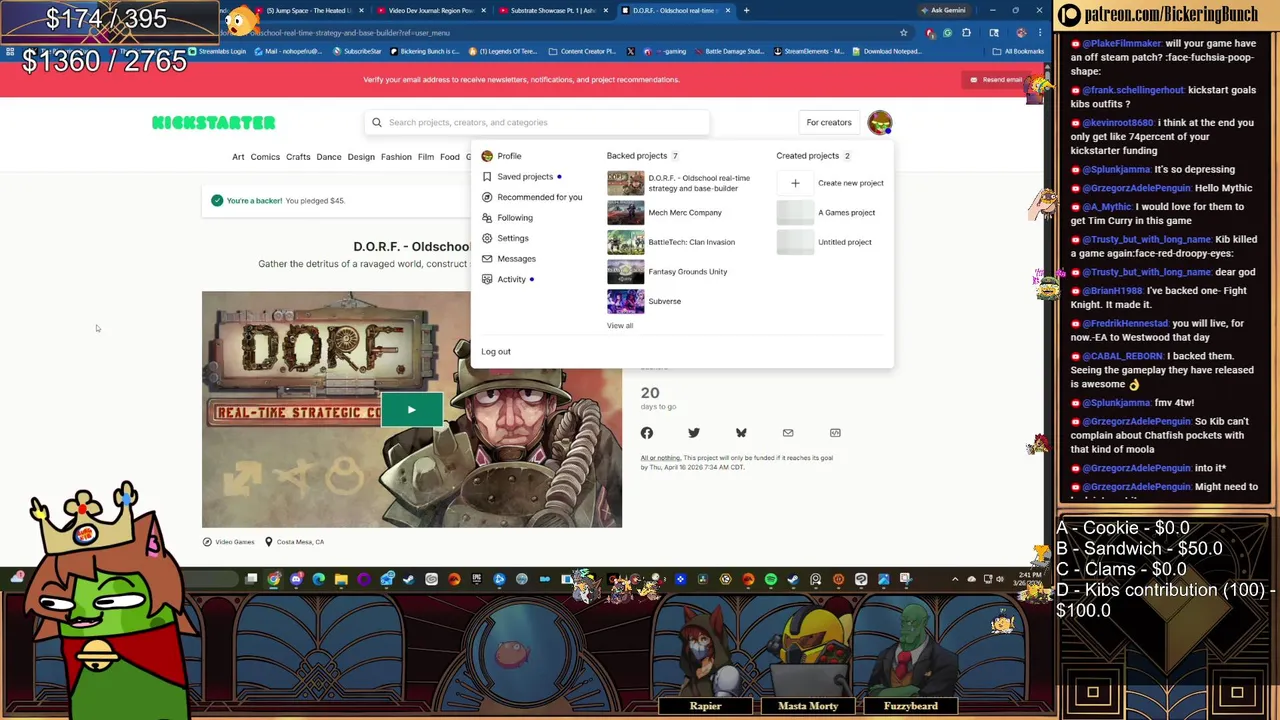Open Chrome from the taskbar
1280x720 pixels.
(274, 579)
